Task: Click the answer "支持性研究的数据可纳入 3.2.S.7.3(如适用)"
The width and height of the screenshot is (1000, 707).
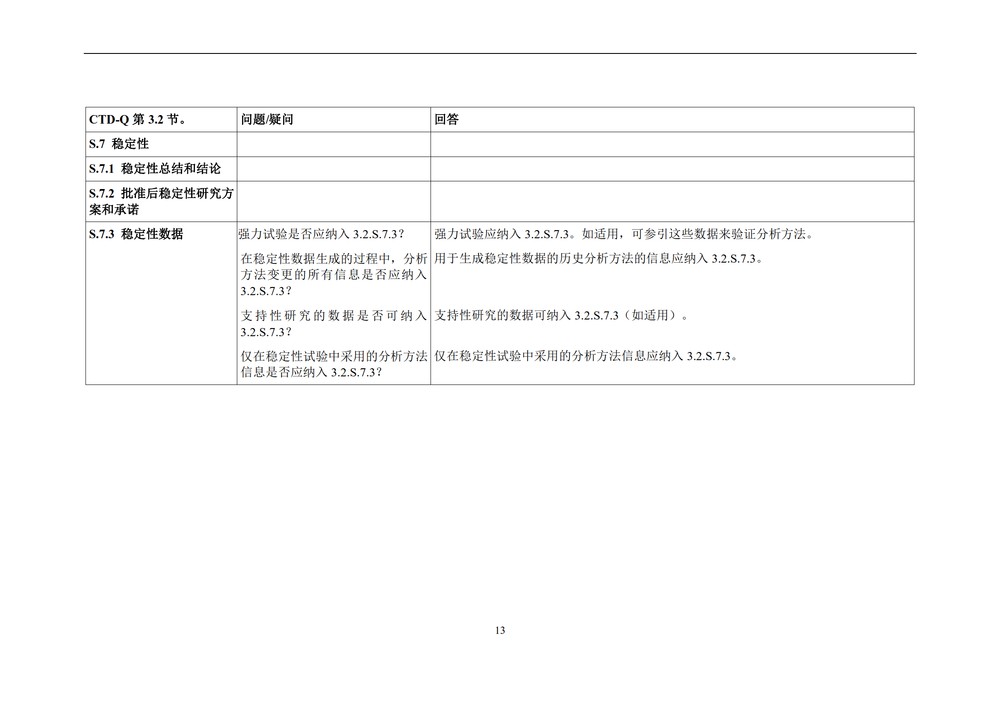Action: (561, 316)
